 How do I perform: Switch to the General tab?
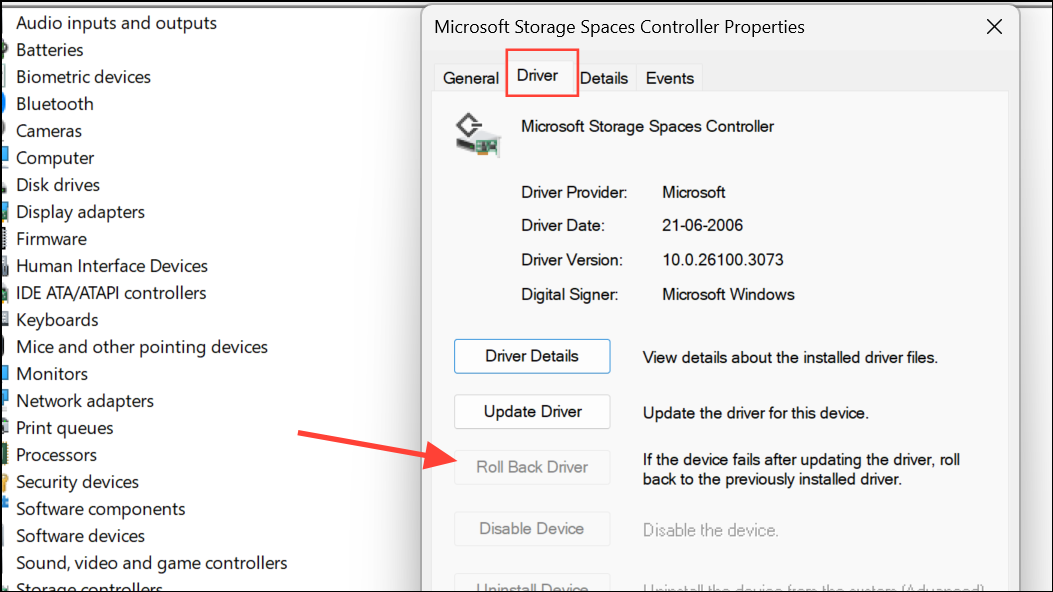(470, 78)
